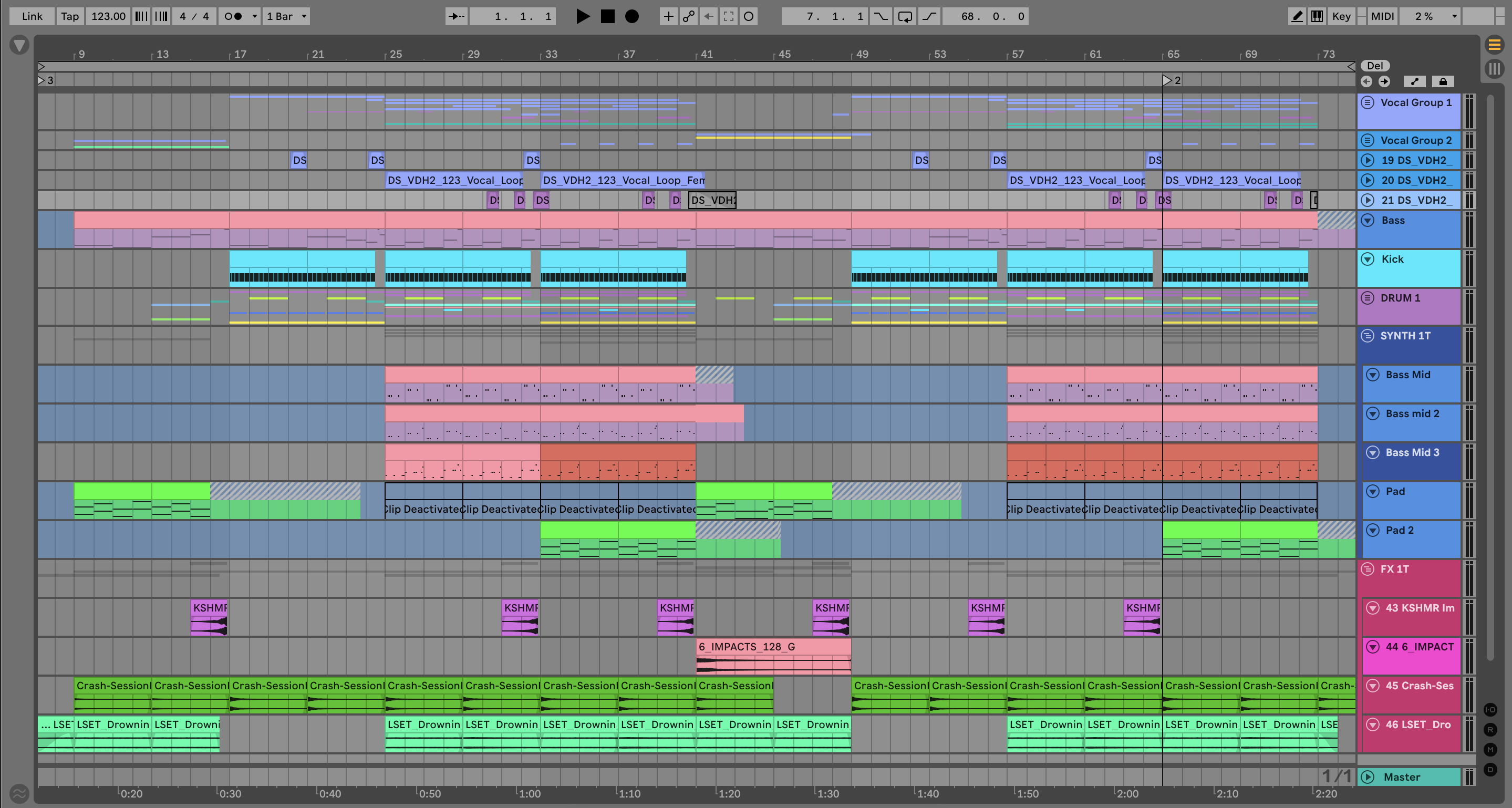This screenshot has height=808, width=1512.
Task: Toggle the arrangement Loop switch
Action: coord(905,16)
